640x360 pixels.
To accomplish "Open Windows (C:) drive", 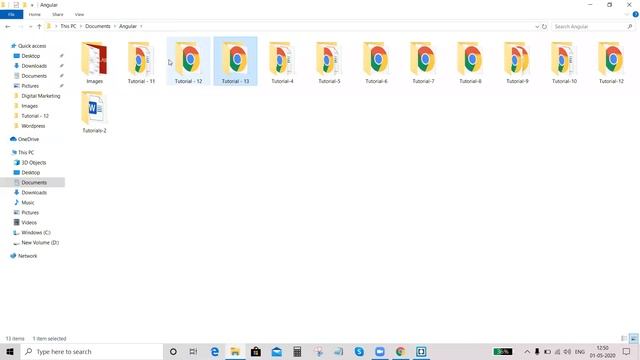I will (x=36, y=233).
